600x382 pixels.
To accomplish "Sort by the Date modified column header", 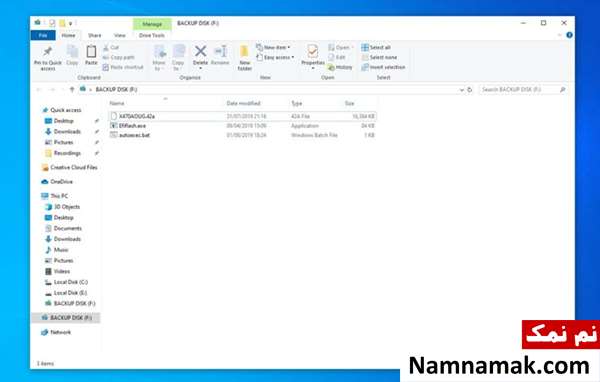I will 243,103.
